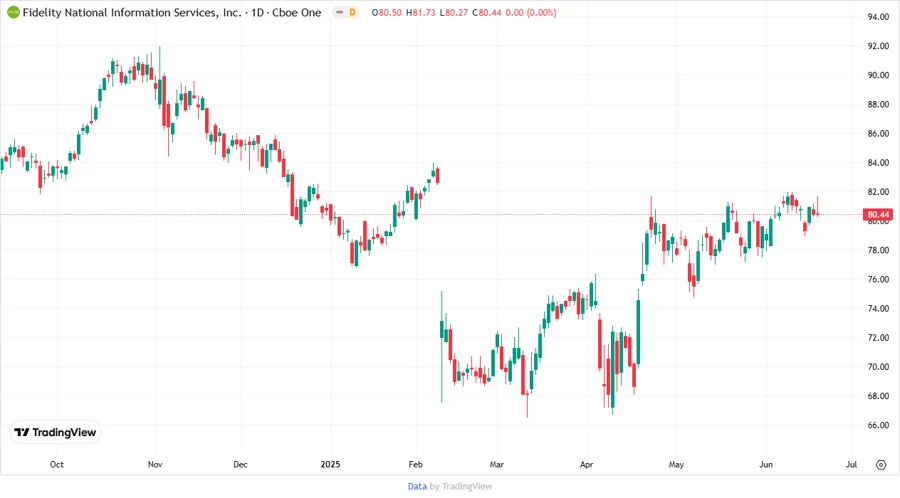Click the 2025 time axis label
Viewport: 900px width, 498px height.
330,465
